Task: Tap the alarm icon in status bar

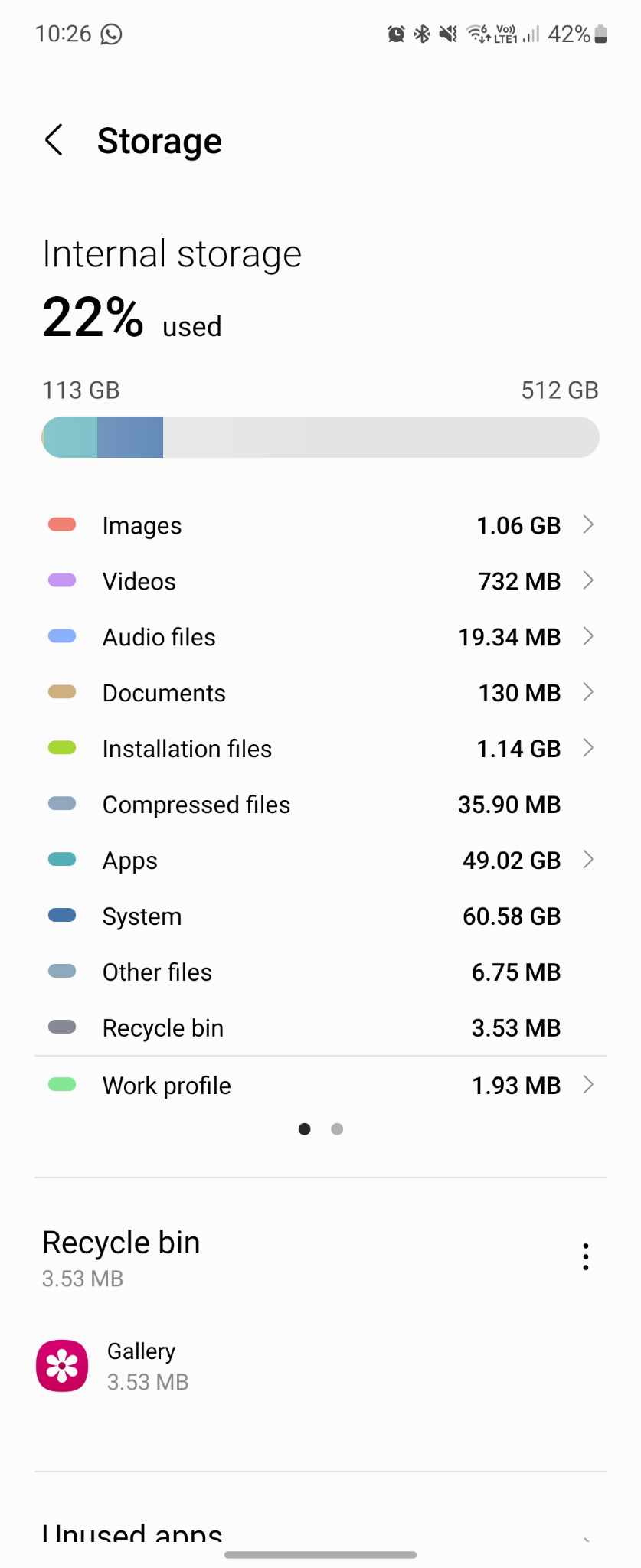Action: 396,34
